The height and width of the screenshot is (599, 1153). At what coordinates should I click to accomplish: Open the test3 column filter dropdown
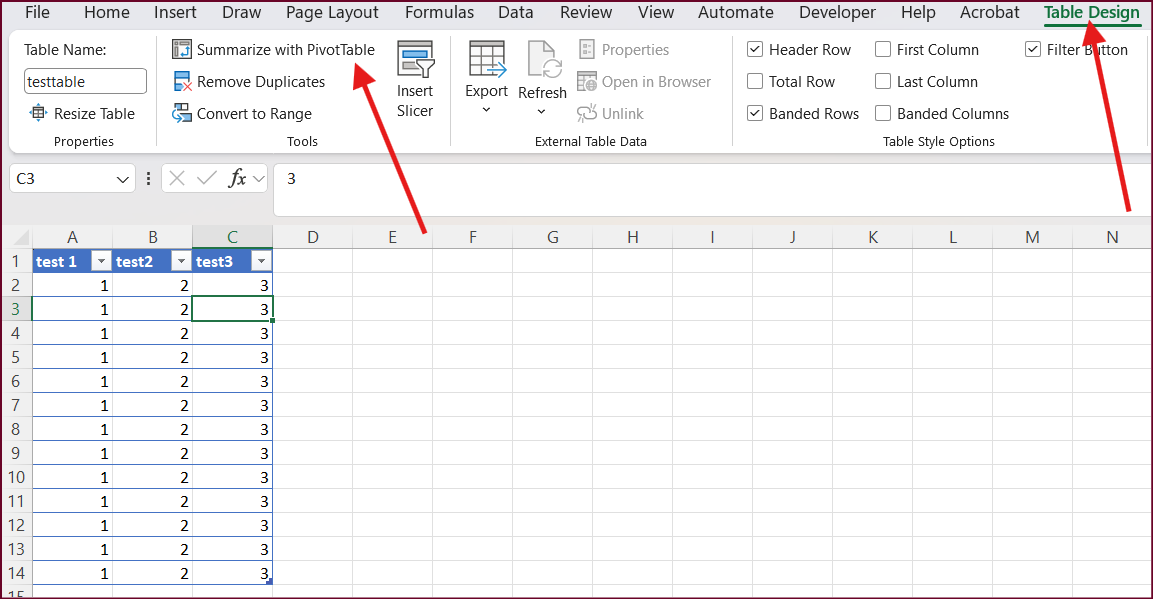(x=261, y=262)
